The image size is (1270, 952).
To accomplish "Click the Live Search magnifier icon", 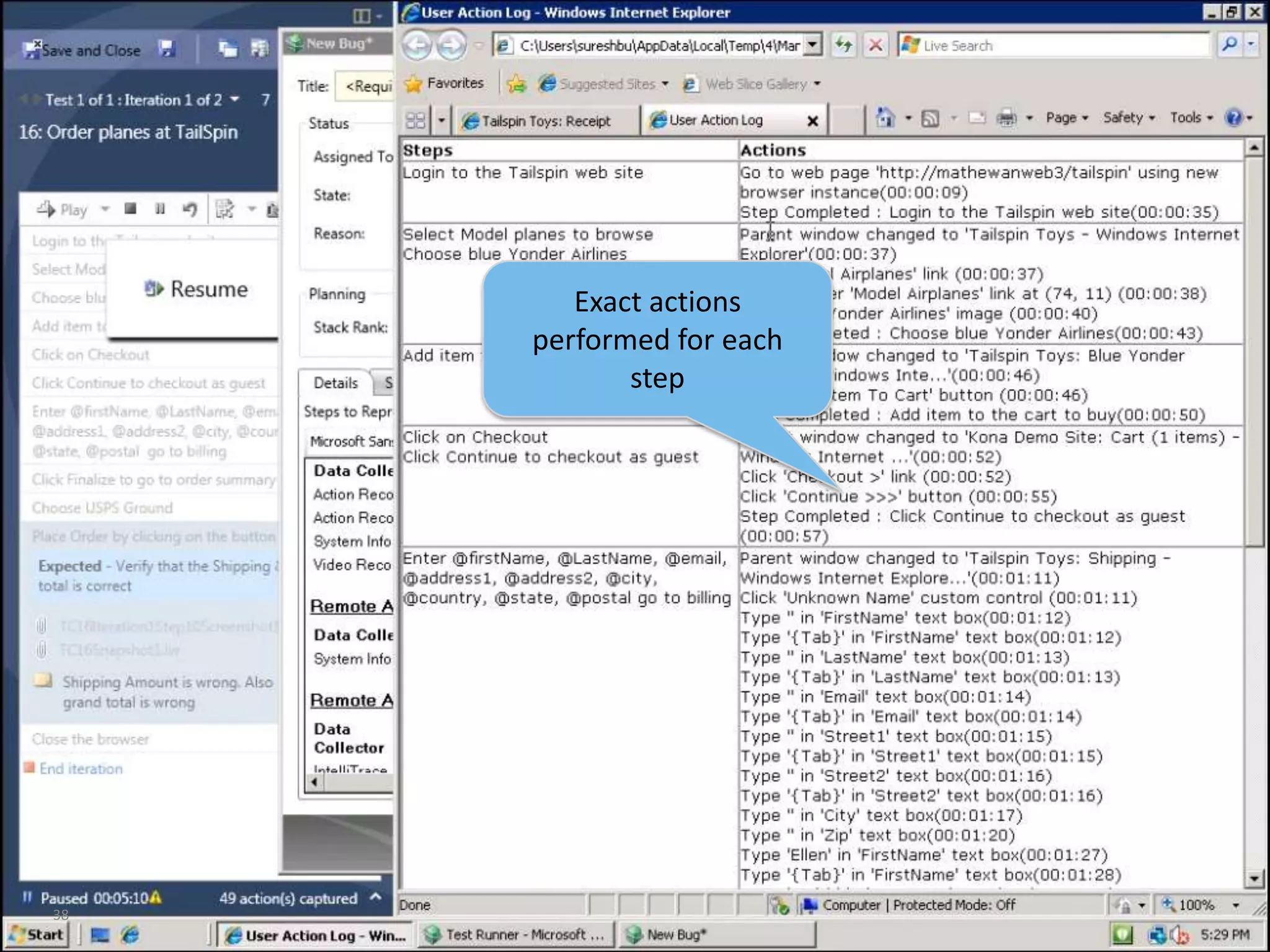I will (x=1228, y=45).
